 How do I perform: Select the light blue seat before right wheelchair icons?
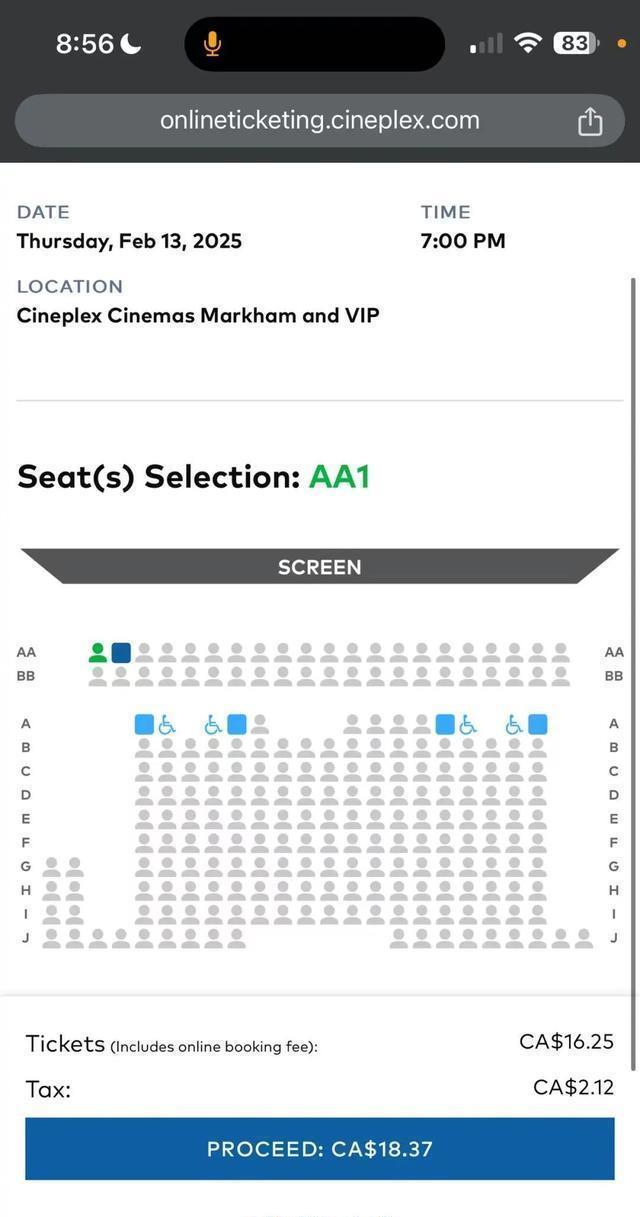445,724
